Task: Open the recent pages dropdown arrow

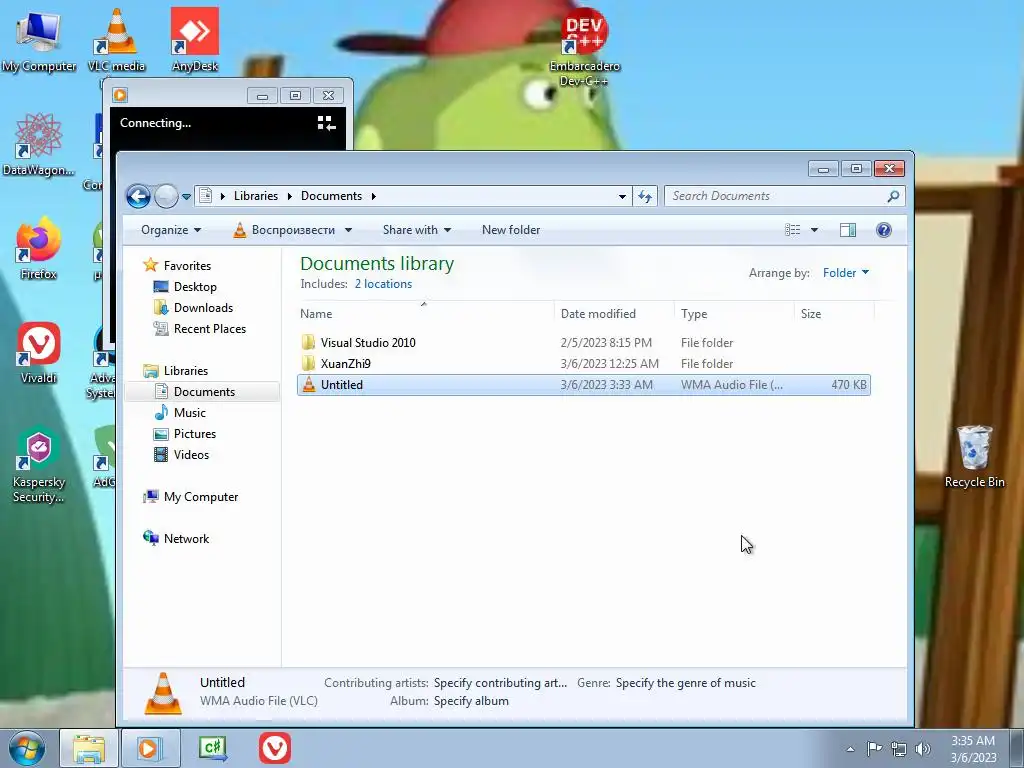Action: 186,197
